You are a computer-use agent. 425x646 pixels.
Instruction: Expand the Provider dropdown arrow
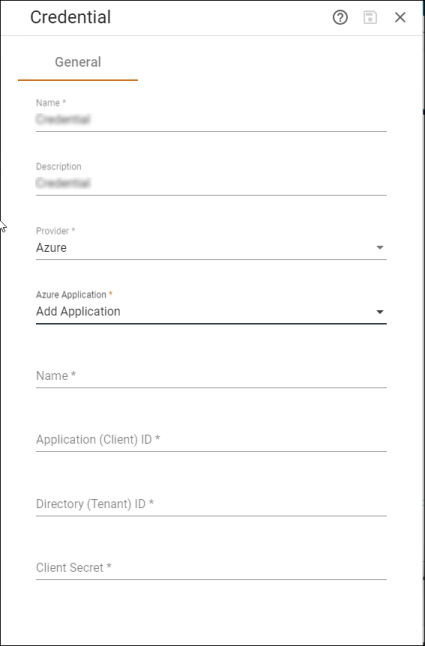tap(380, 248)
